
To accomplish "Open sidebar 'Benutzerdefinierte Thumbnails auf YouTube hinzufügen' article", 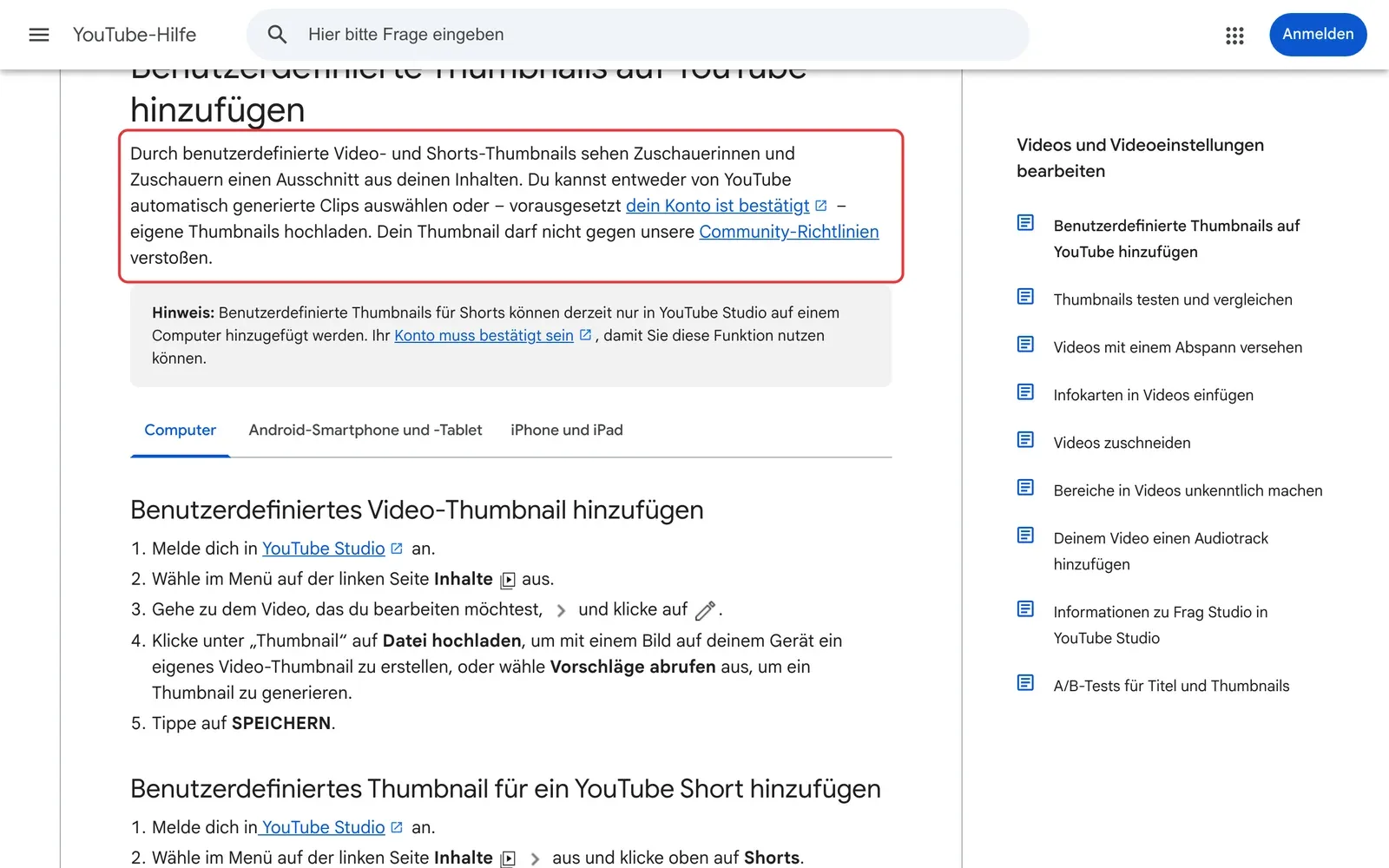I will tap(1177, 239).
